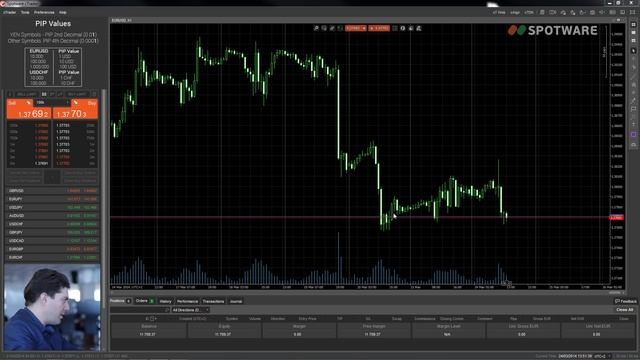Viewport: 640px width, 360px height.
Task: Select the diagonal trend line drawing tool in sidebar
Action: pyautogui.click(x=633, y=76)
